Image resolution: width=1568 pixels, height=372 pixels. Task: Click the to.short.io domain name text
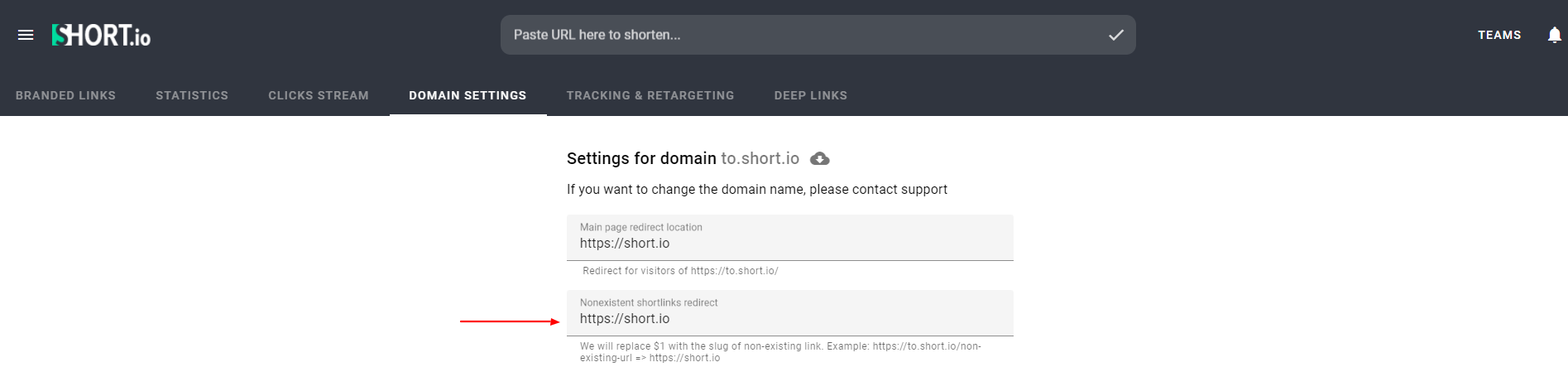(x=760, y=158)
